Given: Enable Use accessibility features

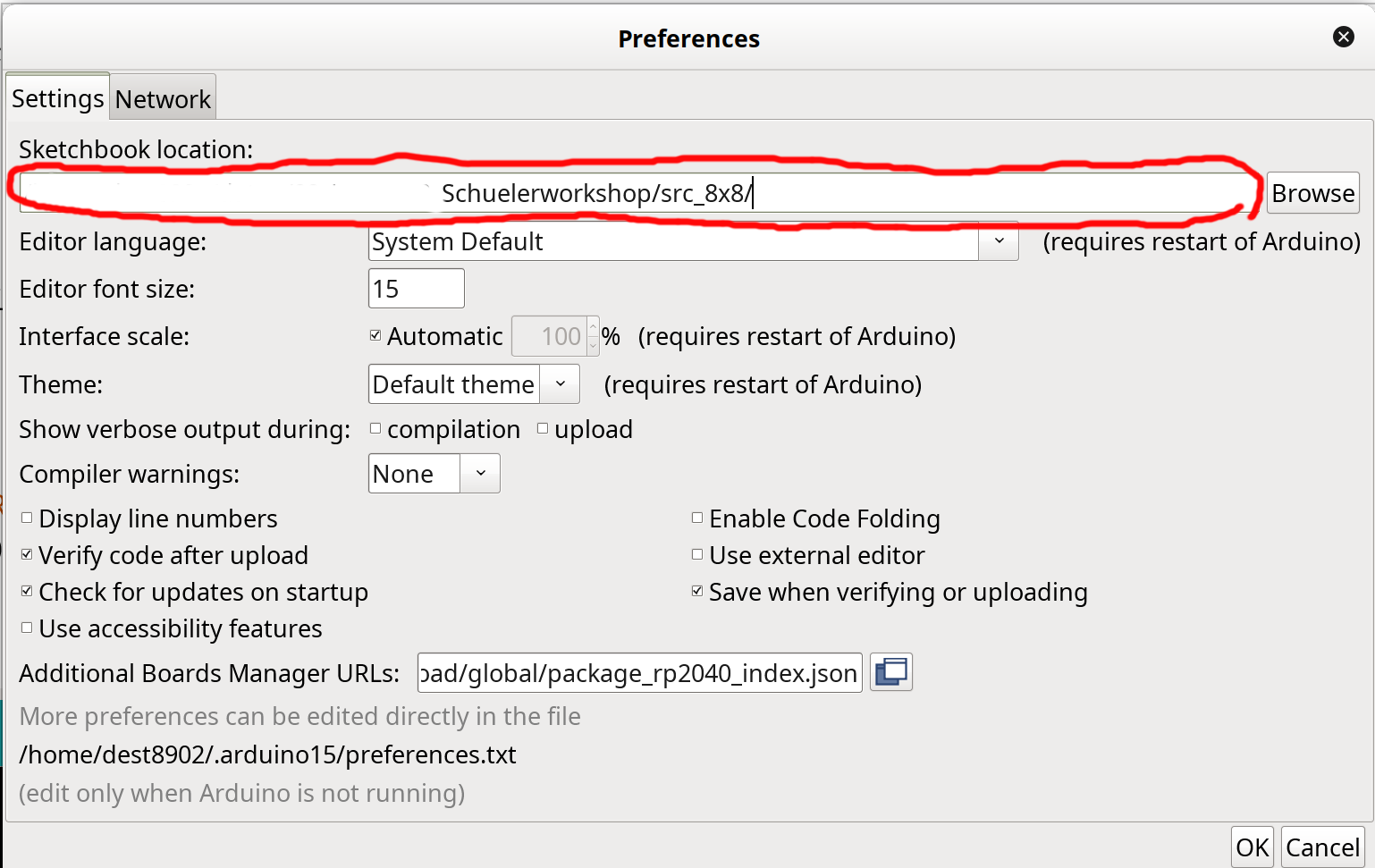Looking at the screenshot, I should [27, 628].
